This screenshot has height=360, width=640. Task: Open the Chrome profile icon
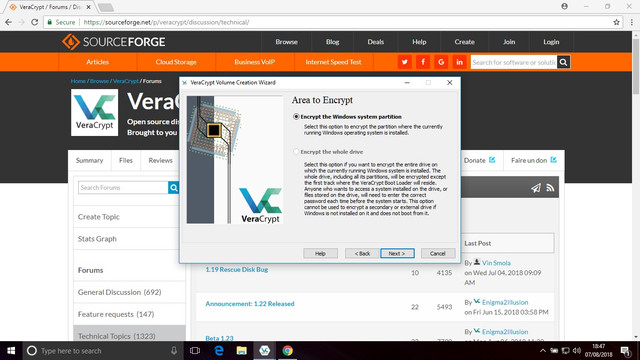pos(564,7)
